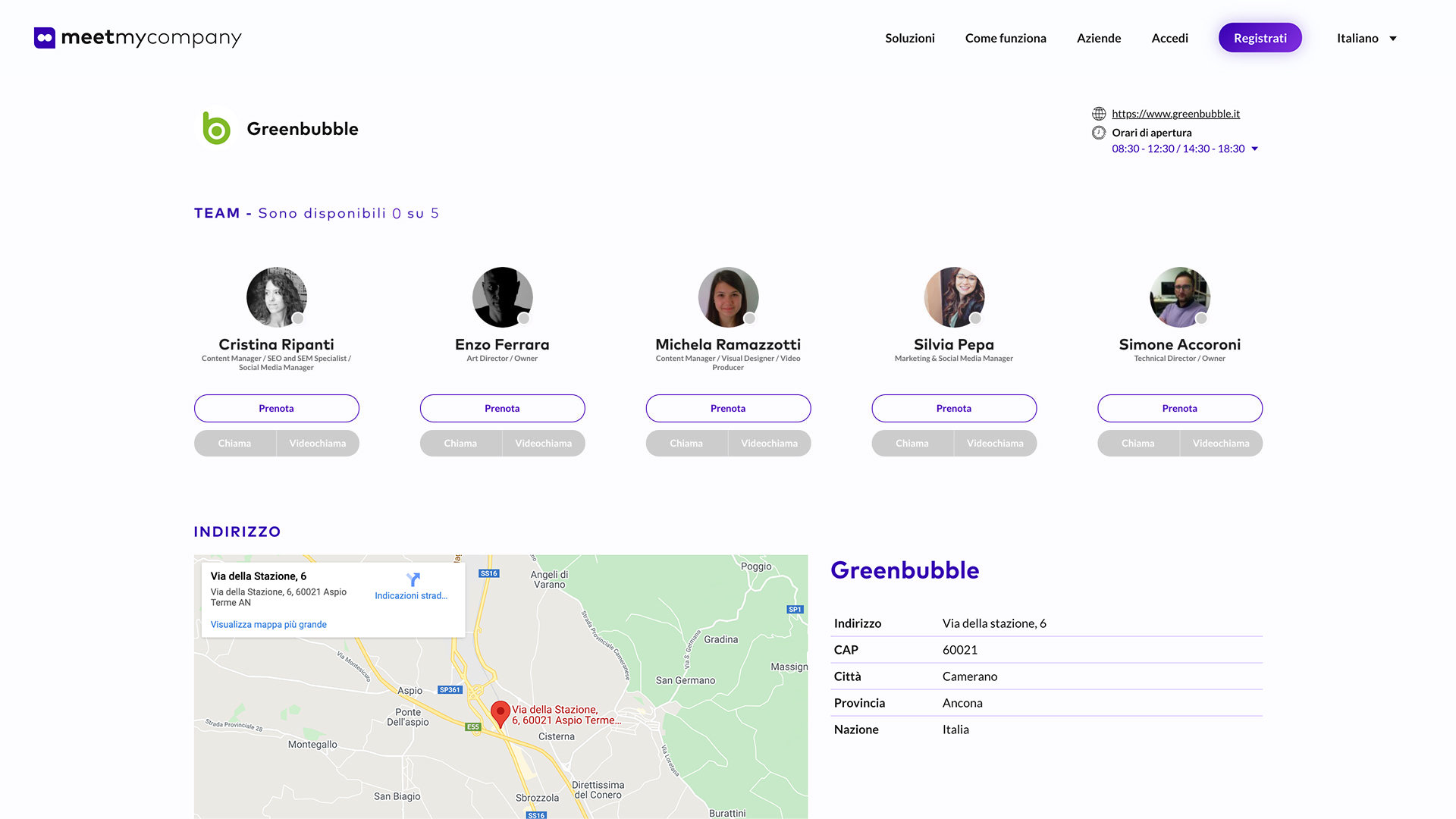Click the Provincia value Ancona

(x=962, y=703)
